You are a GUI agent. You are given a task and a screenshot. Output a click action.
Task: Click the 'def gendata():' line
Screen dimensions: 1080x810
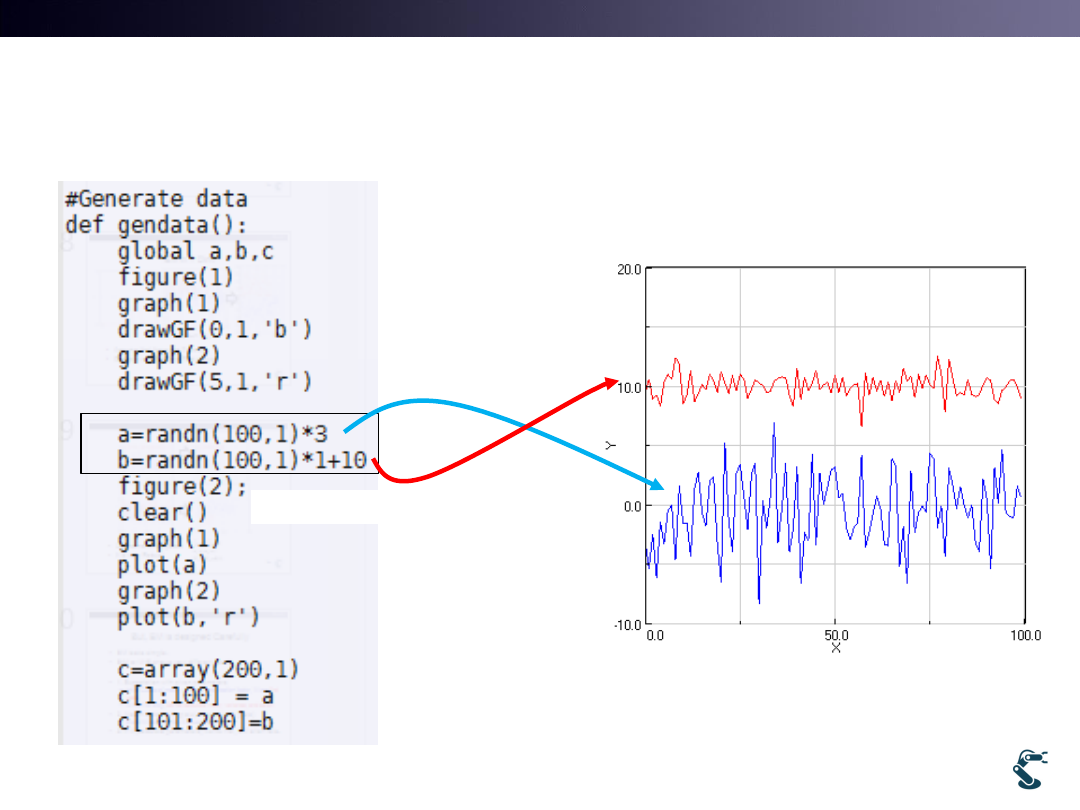coord(155,224)
